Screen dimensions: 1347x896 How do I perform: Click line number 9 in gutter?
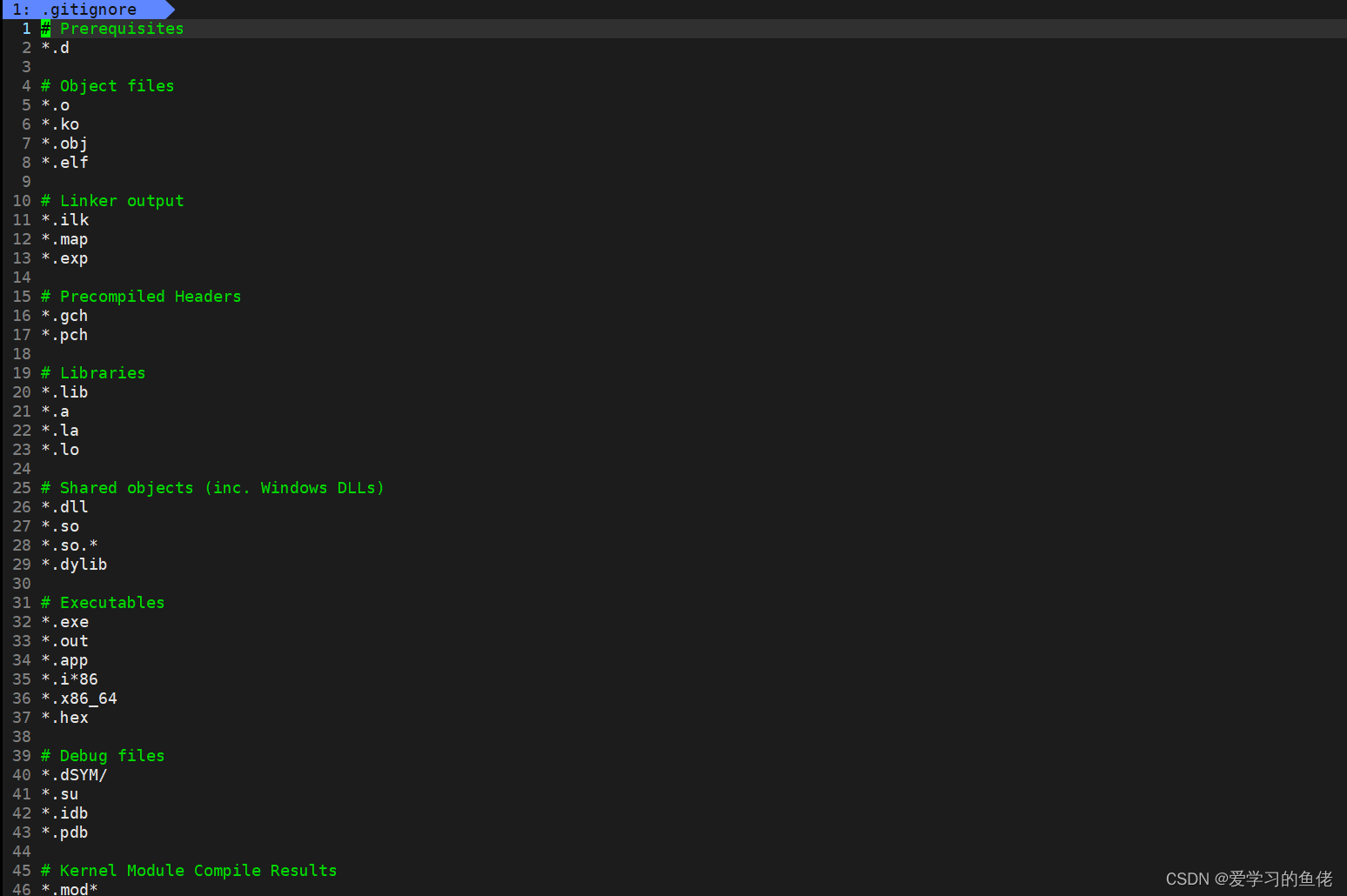(26, 182)
